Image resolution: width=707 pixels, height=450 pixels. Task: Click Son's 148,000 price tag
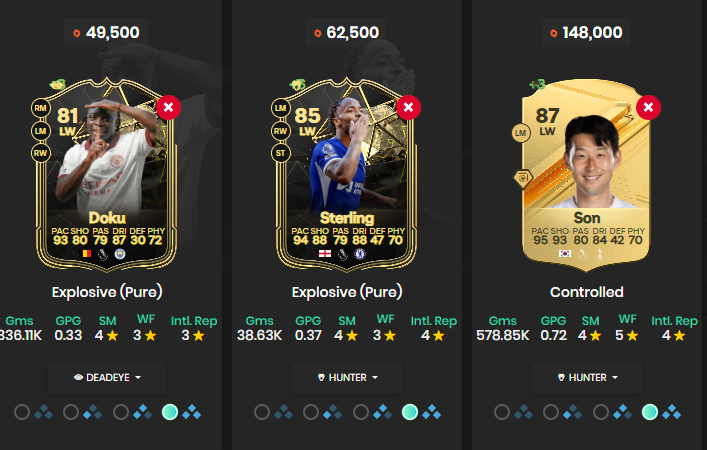[586, 32]
